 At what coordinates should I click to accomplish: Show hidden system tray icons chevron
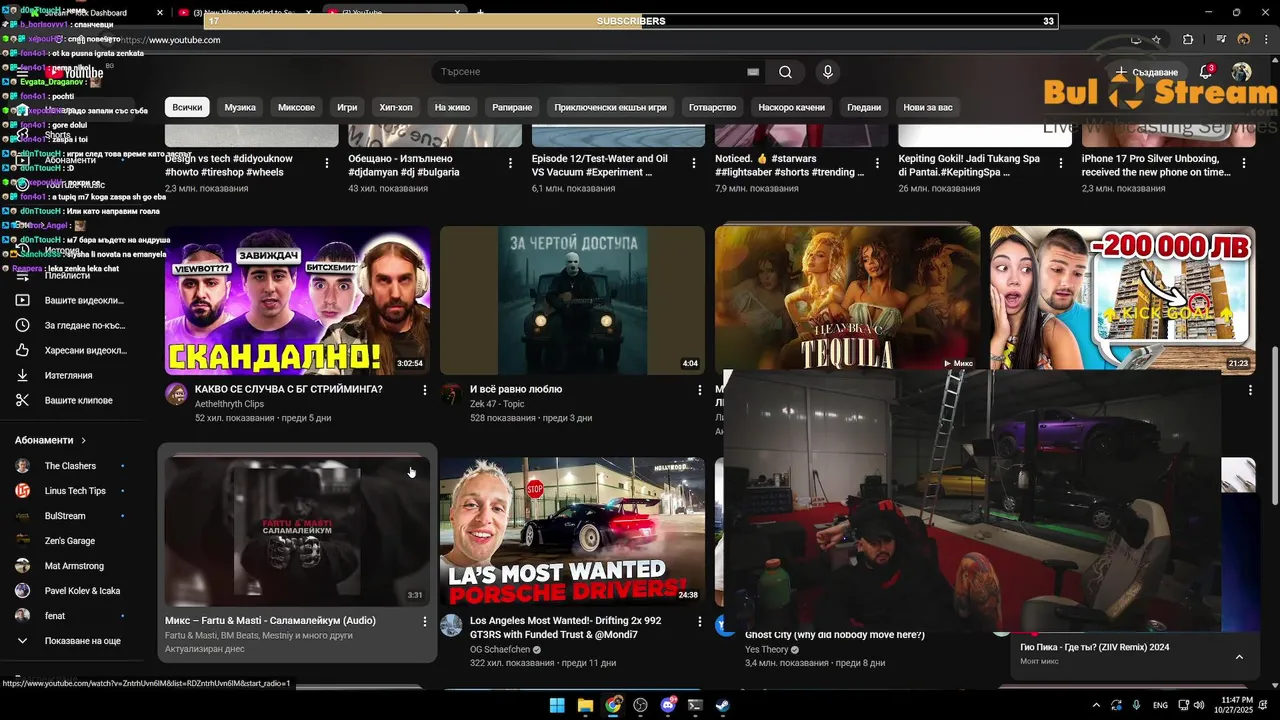coord(1095,705)
